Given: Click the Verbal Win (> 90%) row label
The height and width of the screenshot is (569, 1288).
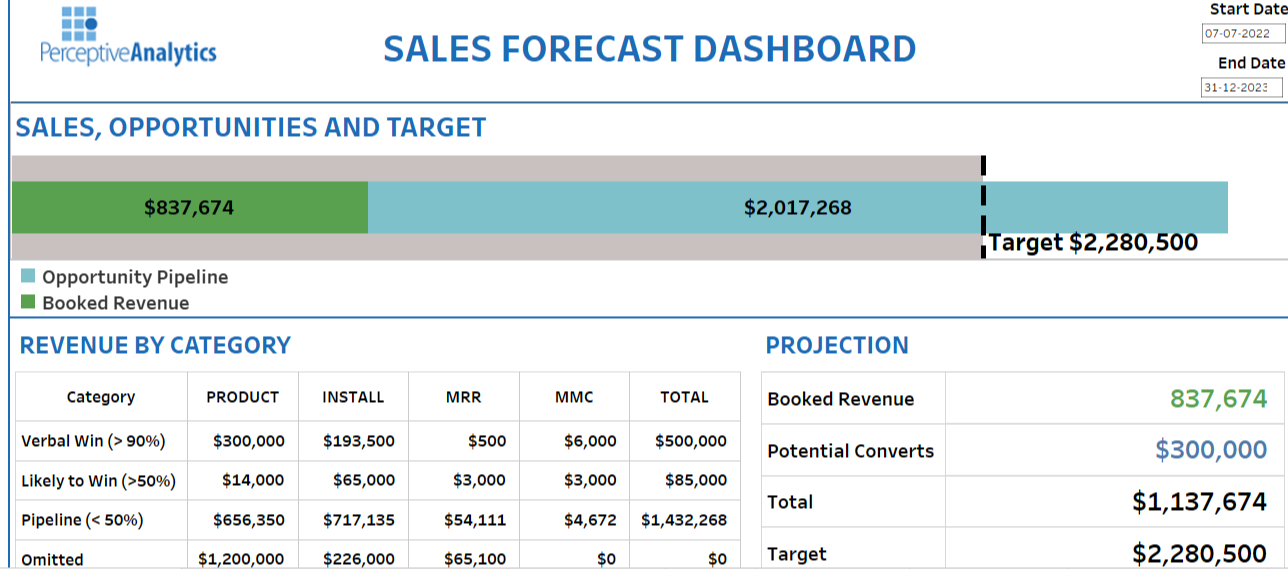Looking at the screenshot, I should tap(93, 441).
